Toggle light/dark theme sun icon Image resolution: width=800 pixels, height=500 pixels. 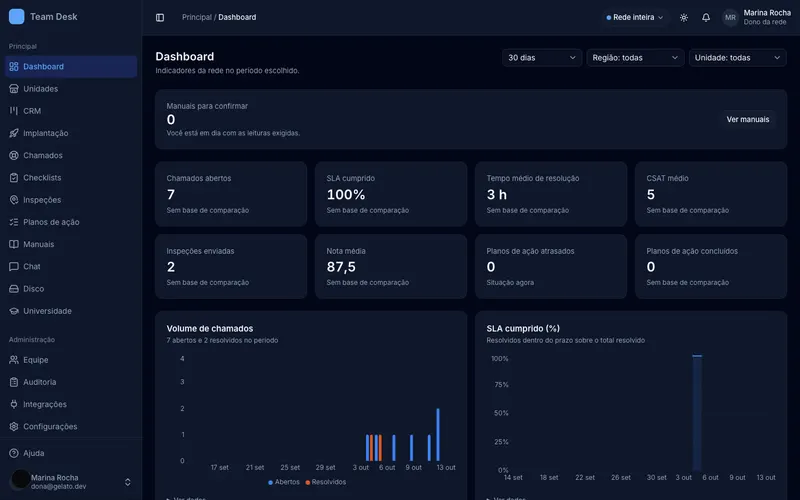tap(684, 17)
